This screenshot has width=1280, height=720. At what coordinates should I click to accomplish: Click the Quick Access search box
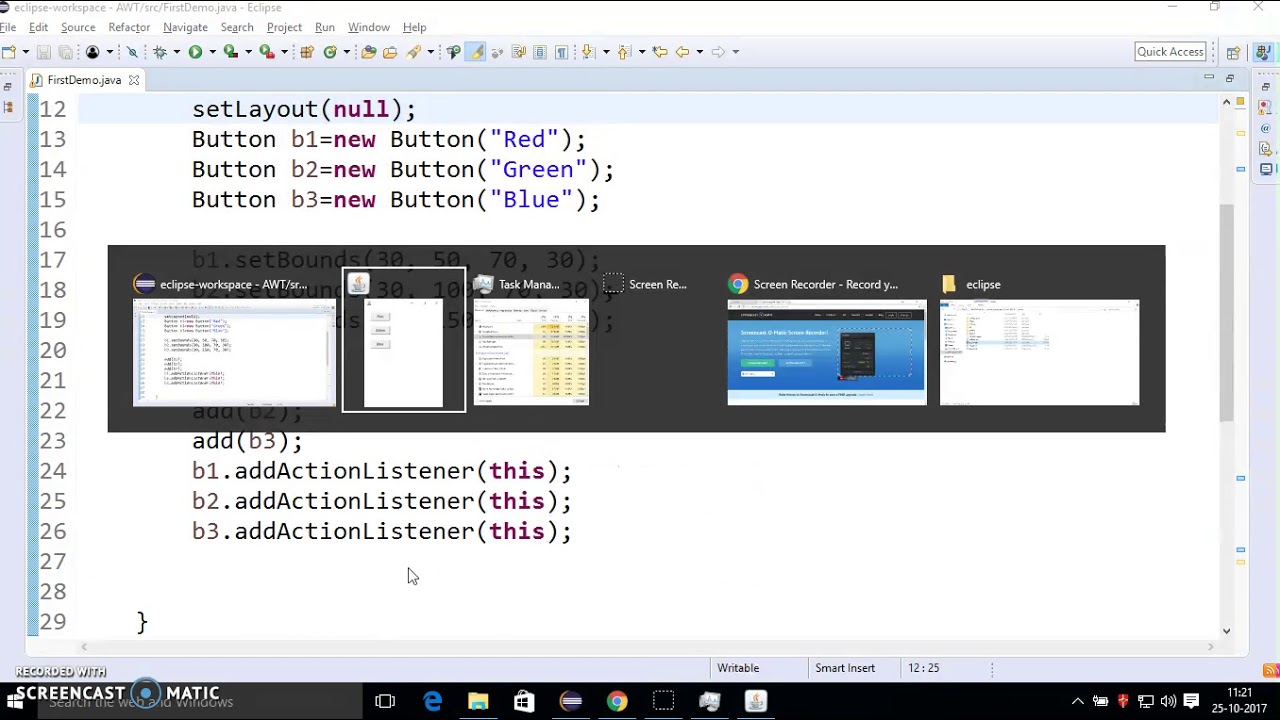tap(1170, 52)
